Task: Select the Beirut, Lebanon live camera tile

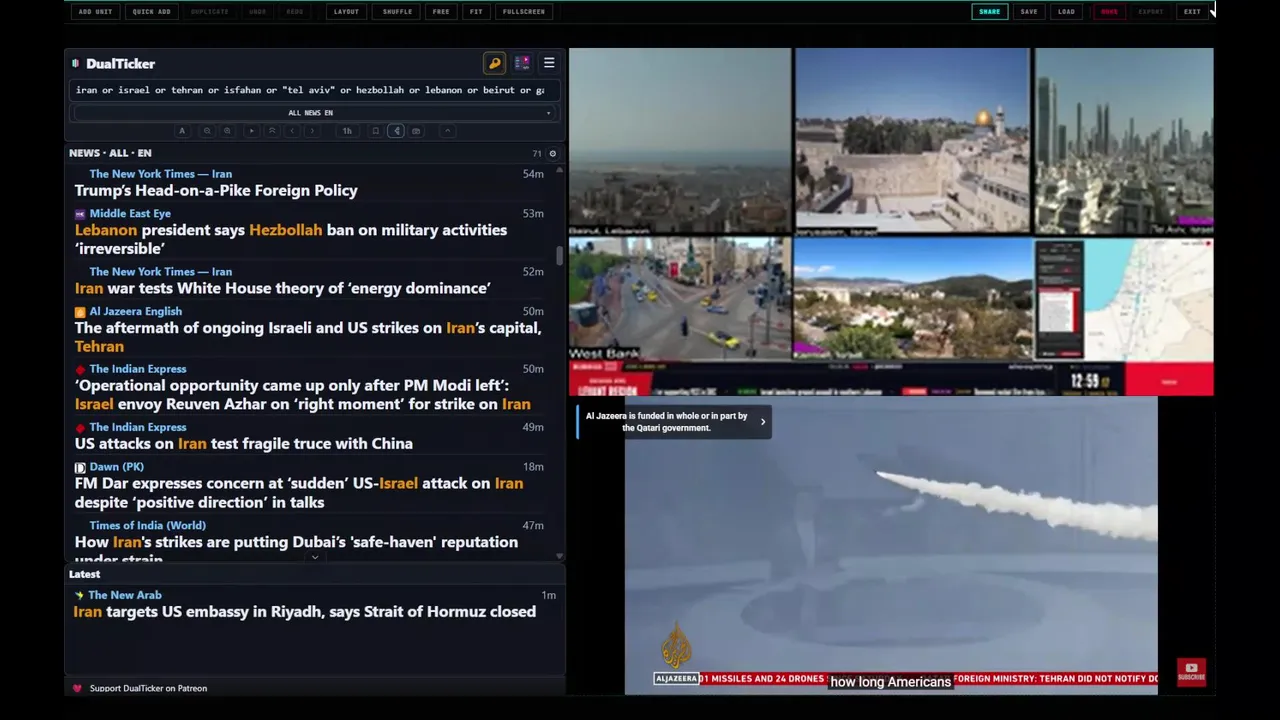Action: point(679,141)
